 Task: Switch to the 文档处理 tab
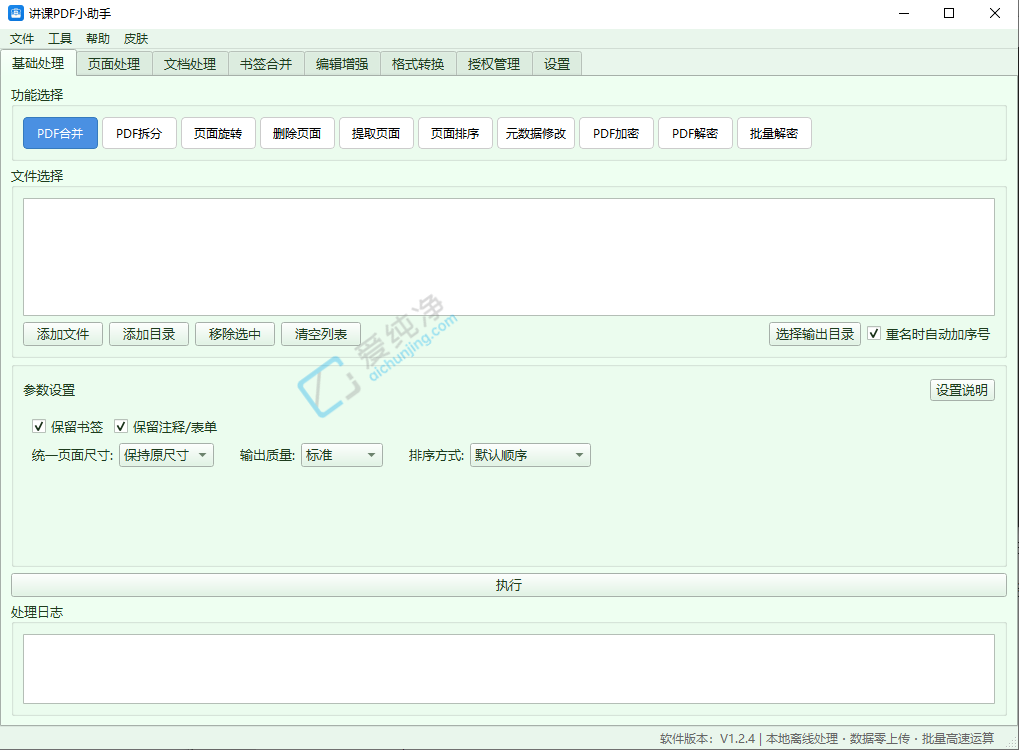(x=190, y=64)
